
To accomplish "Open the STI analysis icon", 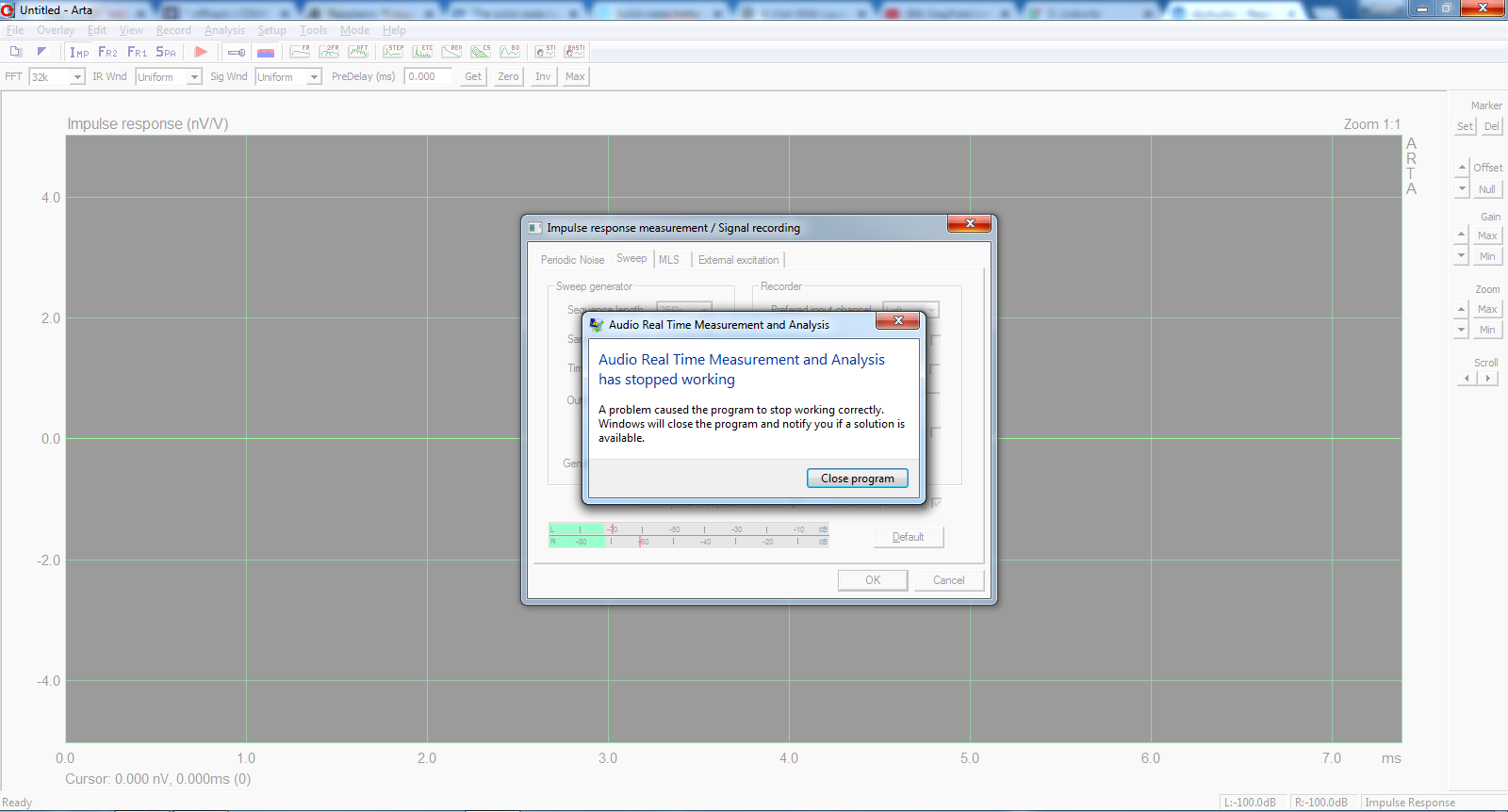I will [545, 52].
